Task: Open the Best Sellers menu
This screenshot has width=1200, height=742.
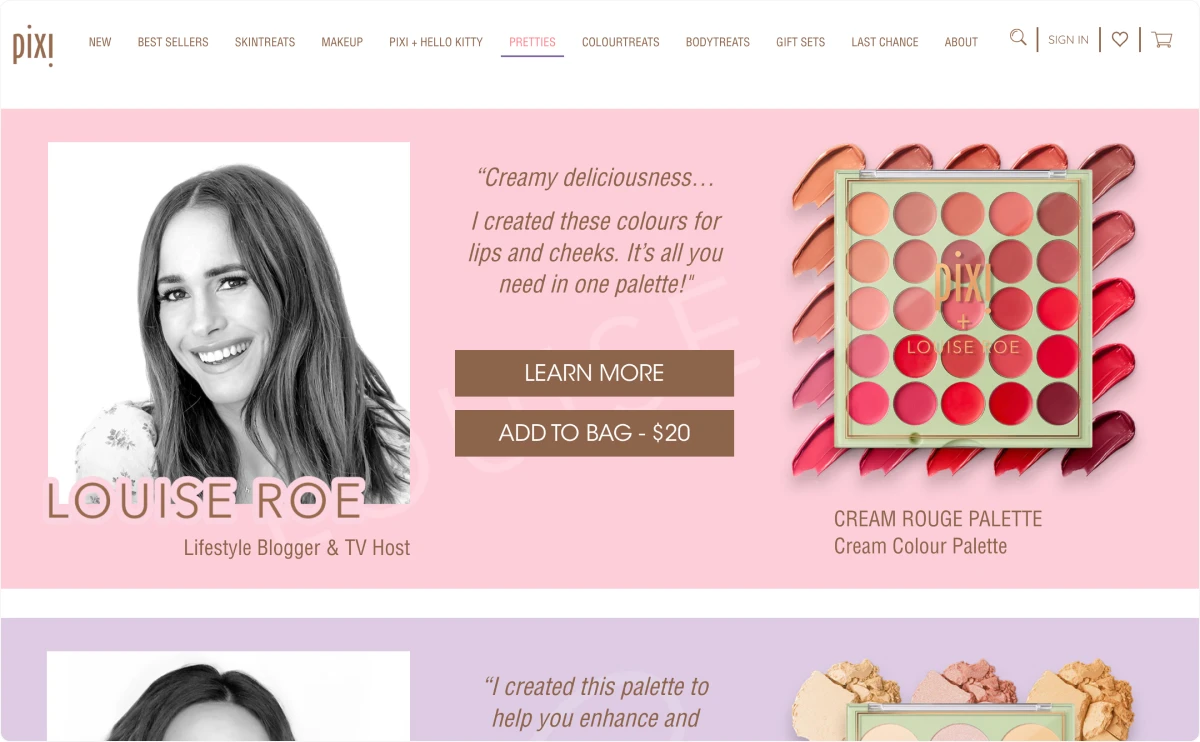Action: 173,42
